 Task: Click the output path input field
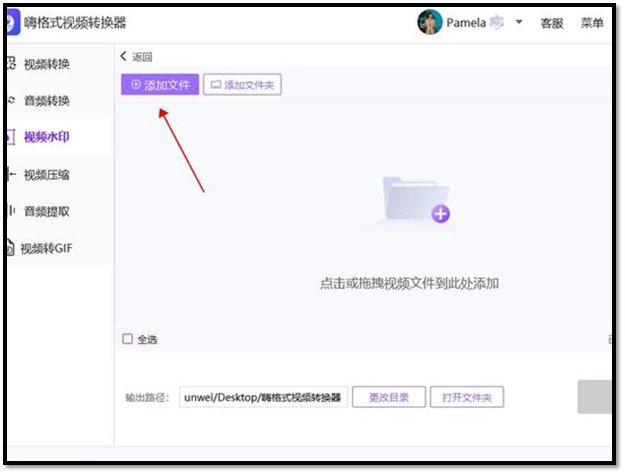(x=263, y=397)
